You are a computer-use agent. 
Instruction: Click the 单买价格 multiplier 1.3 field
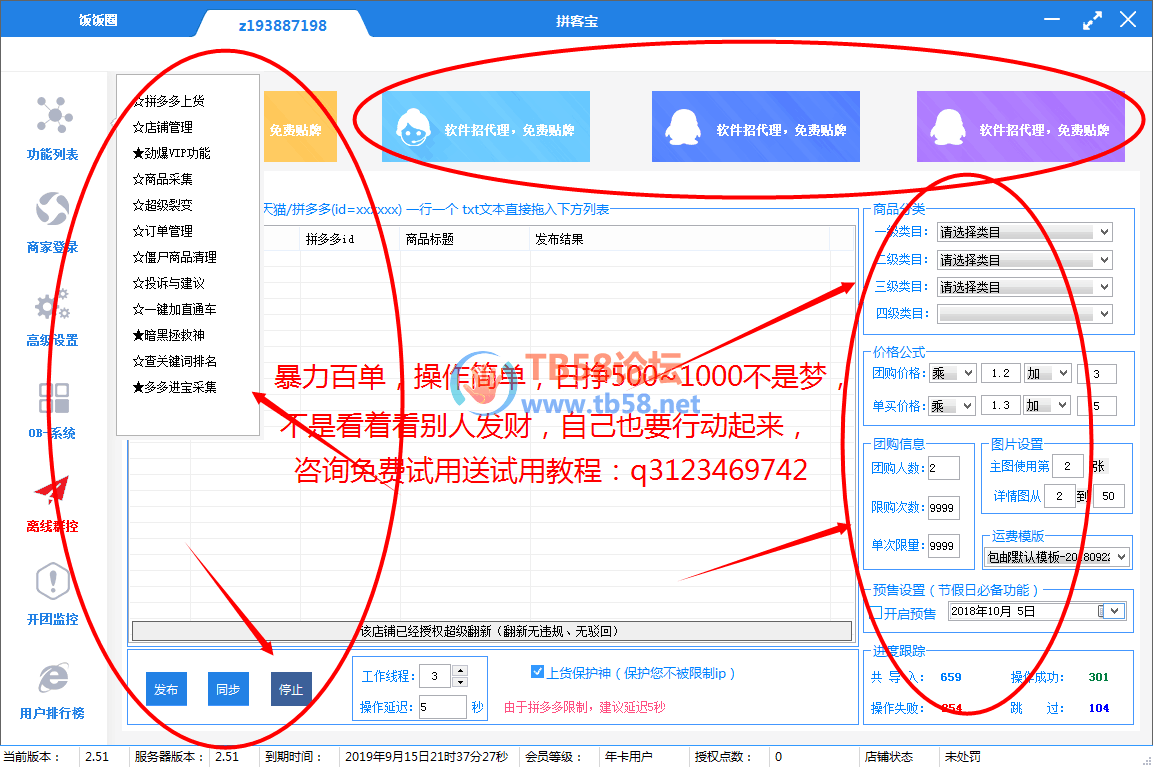[x=1001, y=406]
